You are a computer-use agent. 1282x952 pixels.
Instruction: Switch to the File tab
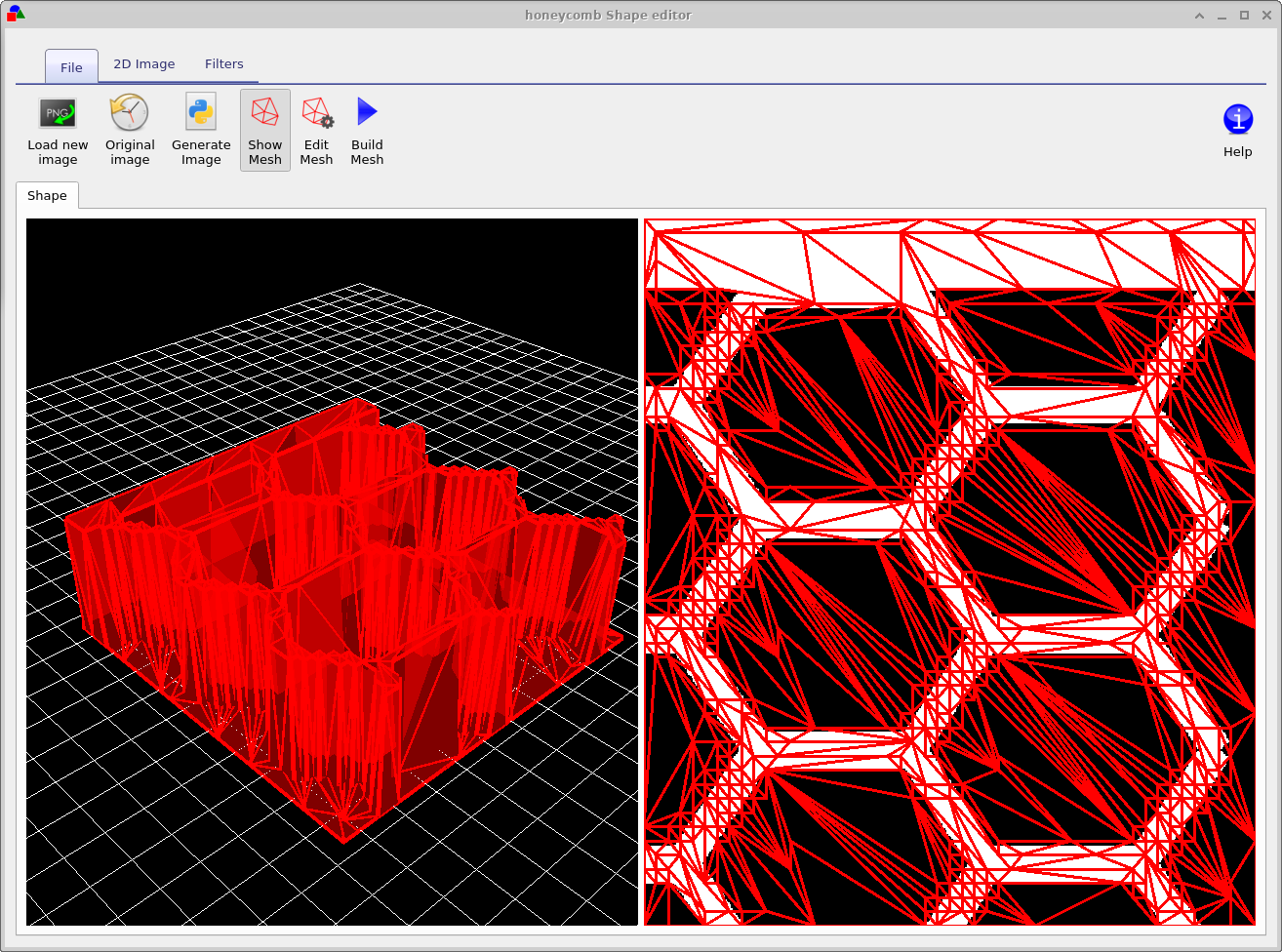[x=71, y=67]
